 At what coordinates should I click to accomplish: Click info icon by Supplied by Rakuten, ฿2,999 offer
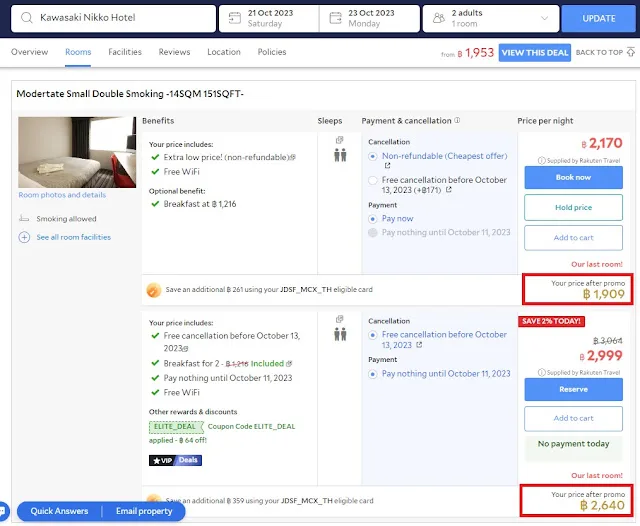click(x=541, y=373)
